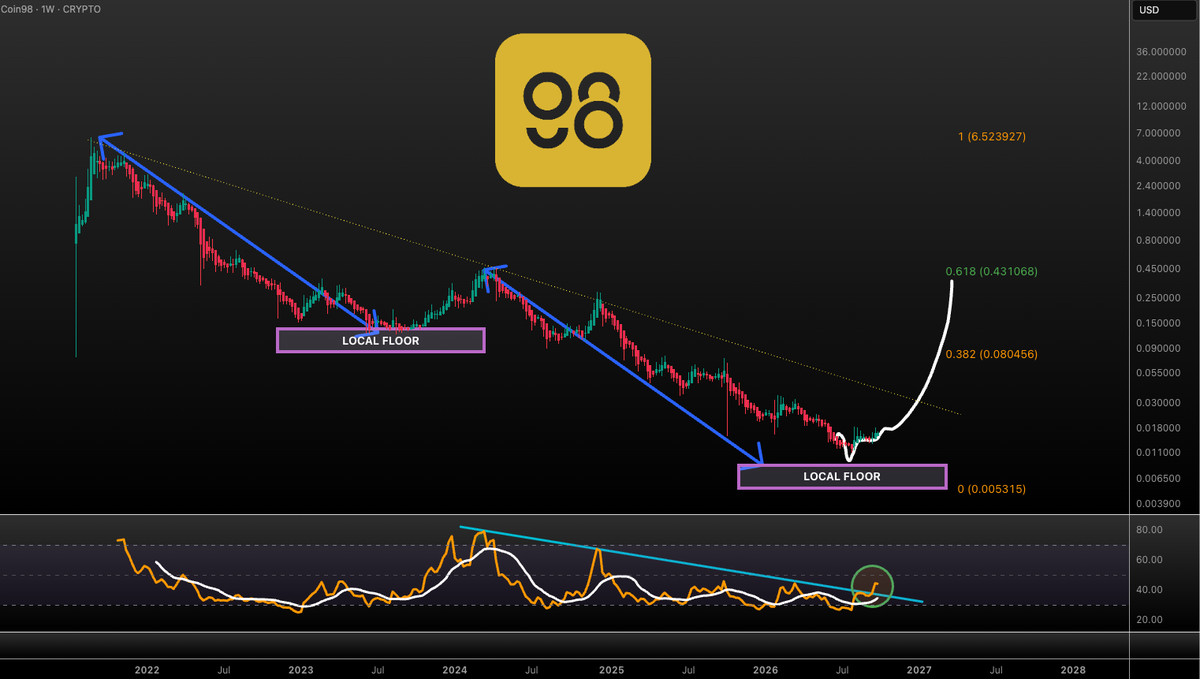1200x679 pixels.
Task: Click the 2028 label on time axis
Action: pos(1073,668)
